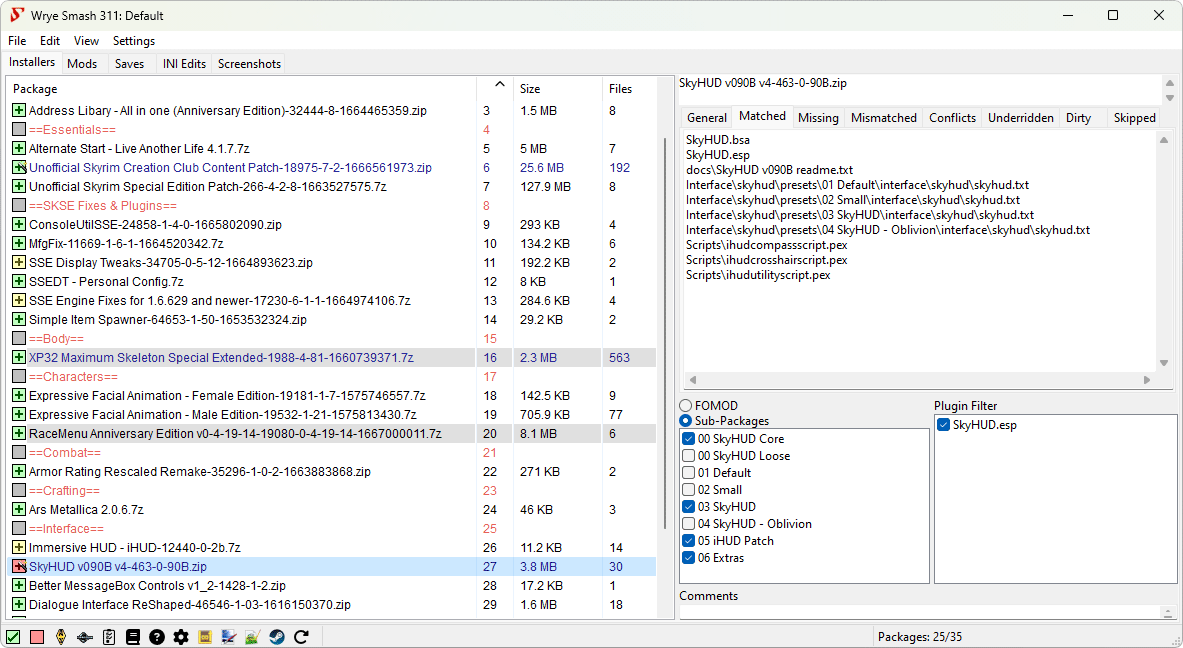Select the Sub-Packages radio button
1183x648 pixels.
tap(686, 421)
